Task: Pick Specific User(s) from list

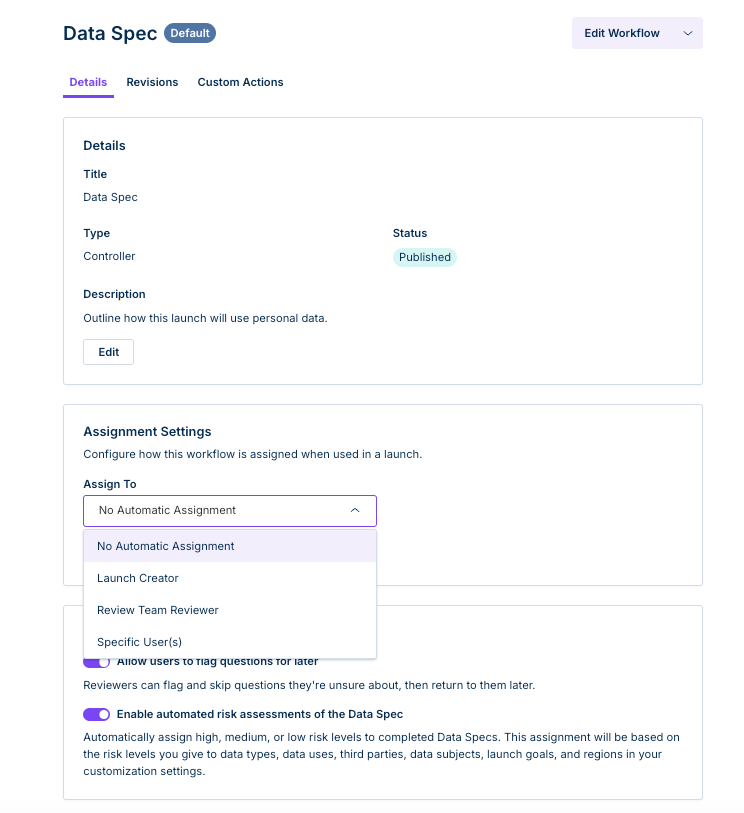Action: 230,642
